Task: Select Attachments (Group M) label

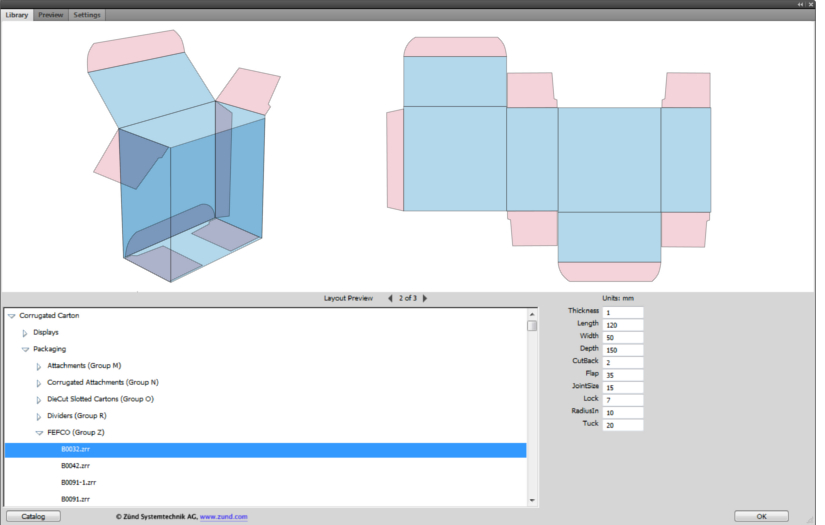Action: [84, 366]
